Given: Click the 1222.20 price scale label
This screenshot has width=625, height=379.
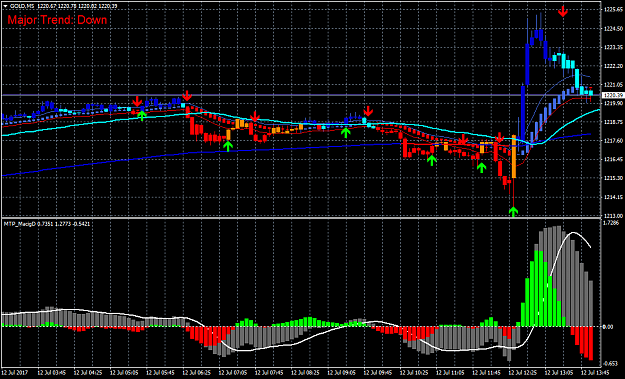Looking at the screenshot, I should [x=613, y=66].
